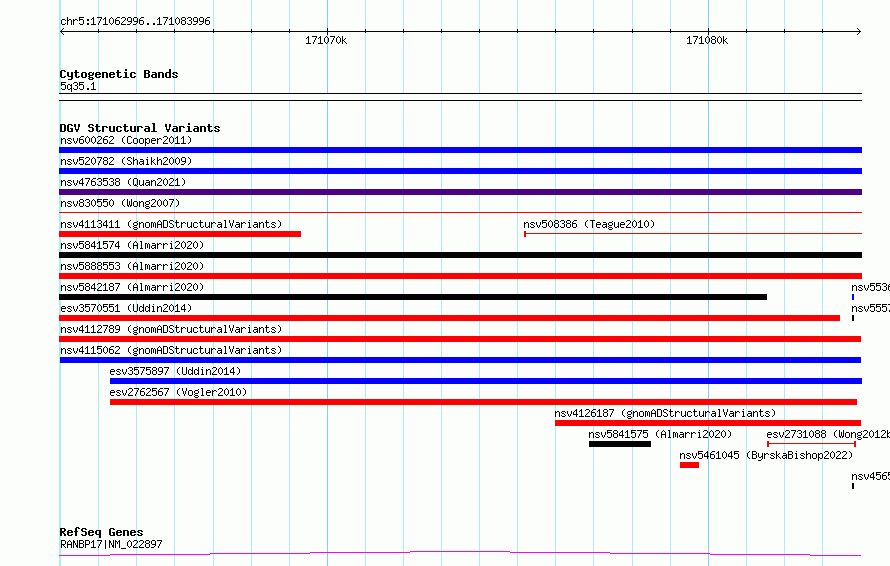890x566 pixels.
Task: Click the thin red nsv508386 Teague2010 line
Action: point(693,234)
